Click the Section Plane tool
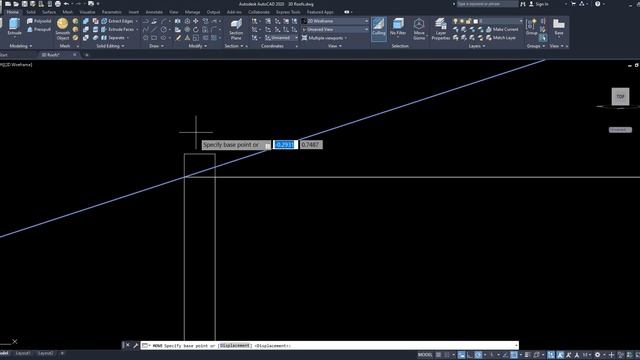This screenshot has height=360, width=640. (x=236, y=29)
